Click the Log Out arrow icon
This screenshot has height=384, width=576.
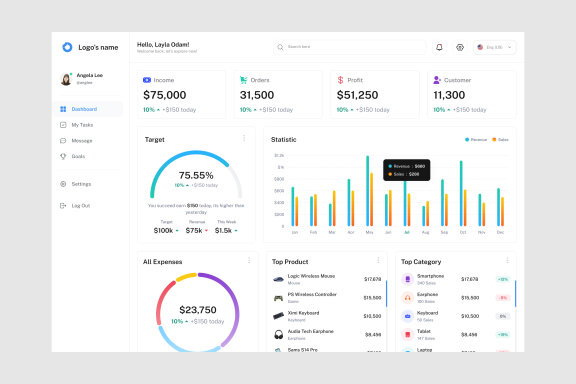pyautogui.click(x=63, y=205)
